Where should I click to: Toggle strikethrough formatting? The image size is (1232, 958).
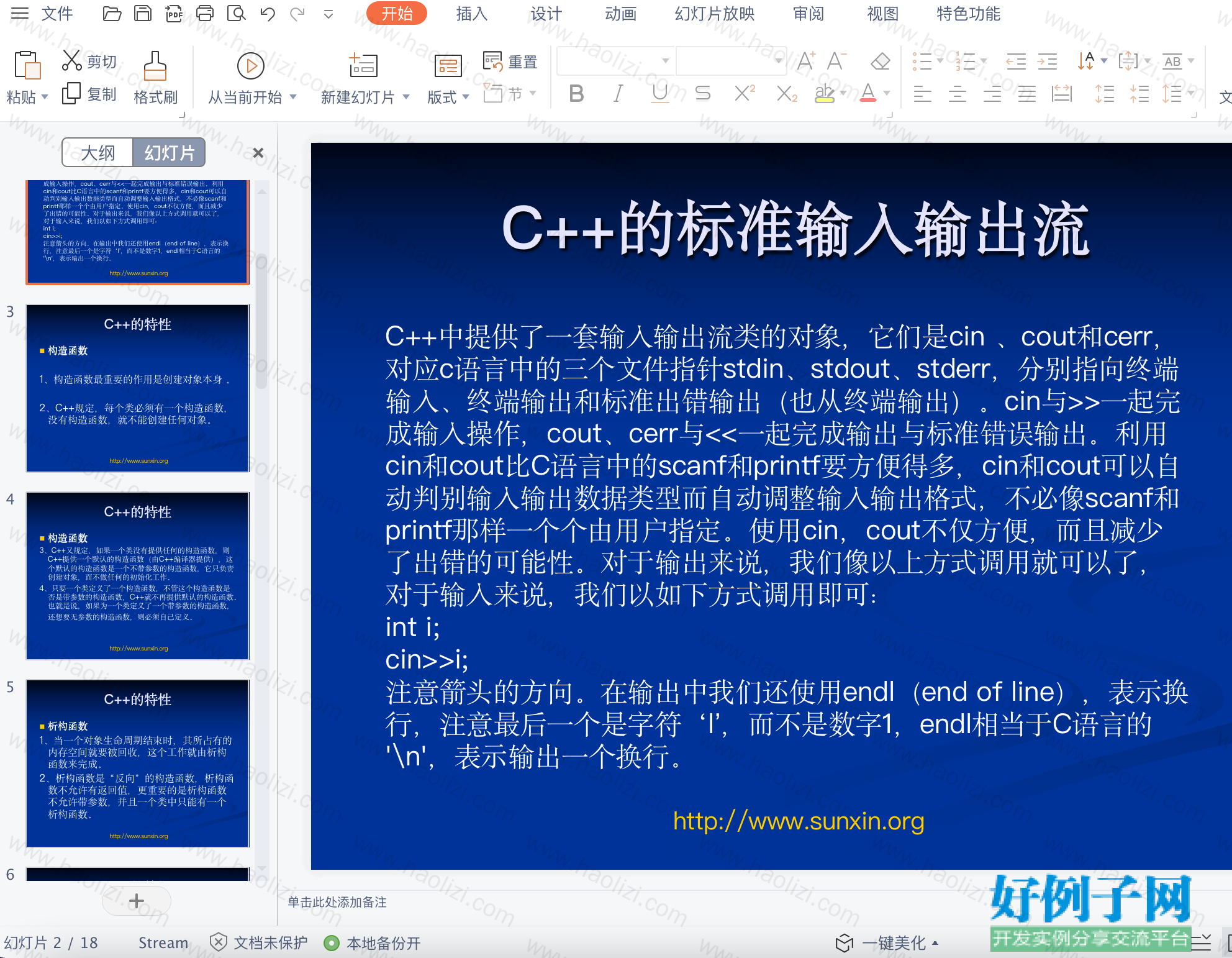coord(702,94)
